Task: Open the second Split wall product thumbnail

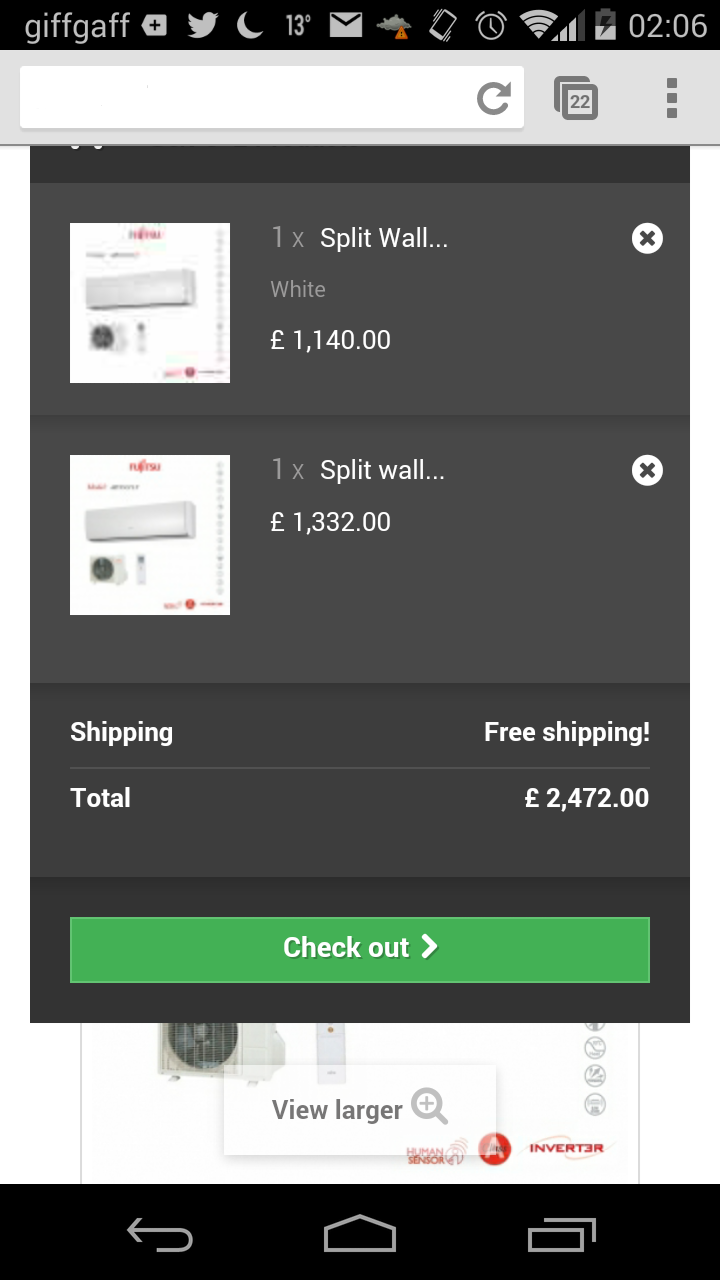Action: [x=150, y=535]
